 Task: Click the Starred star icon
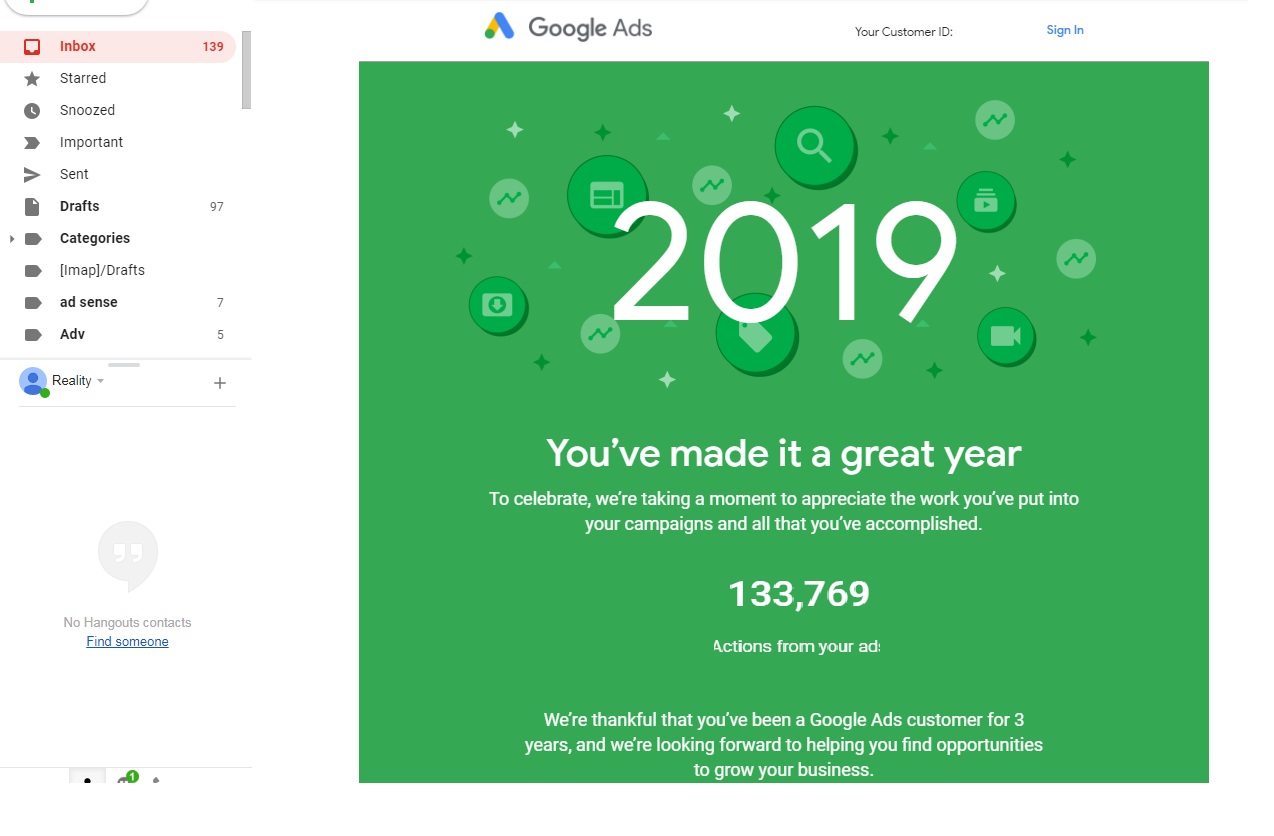(x=32, y=78)
